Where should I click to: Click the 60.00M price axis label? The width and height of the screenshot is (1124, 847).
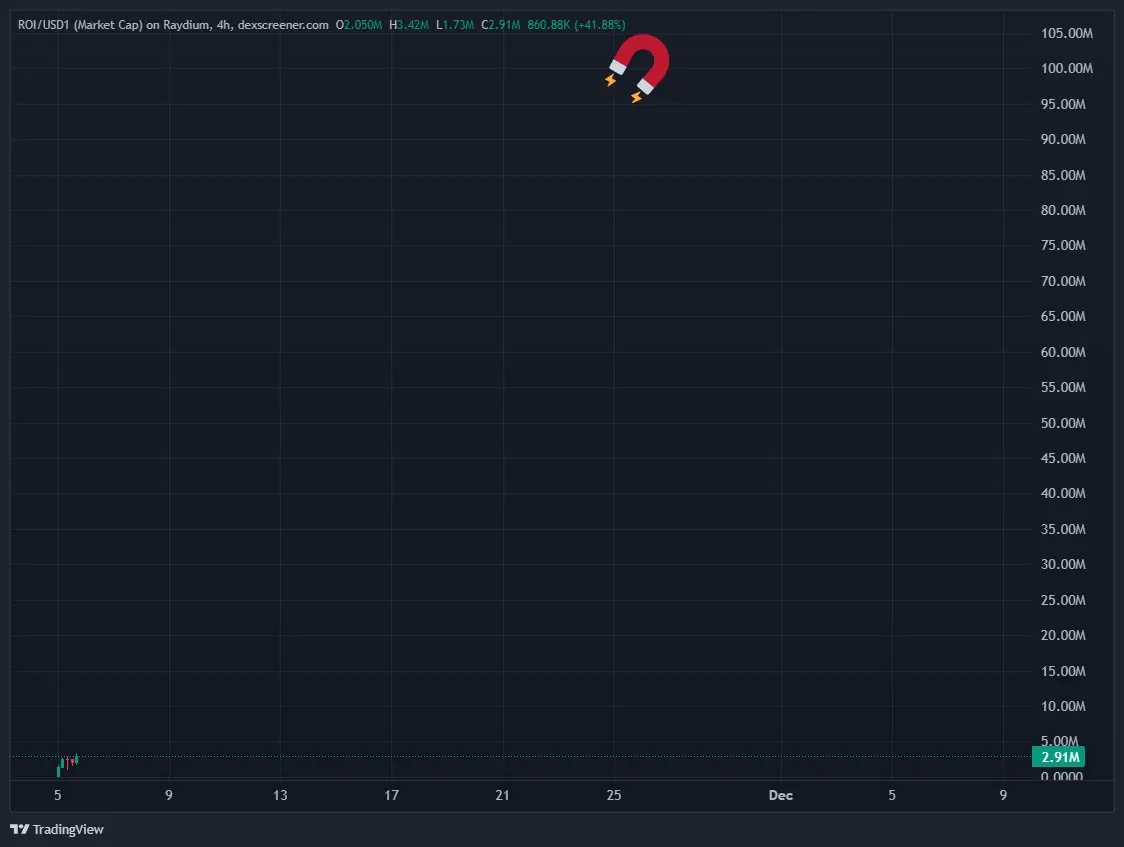click(x=1063, y=352)
